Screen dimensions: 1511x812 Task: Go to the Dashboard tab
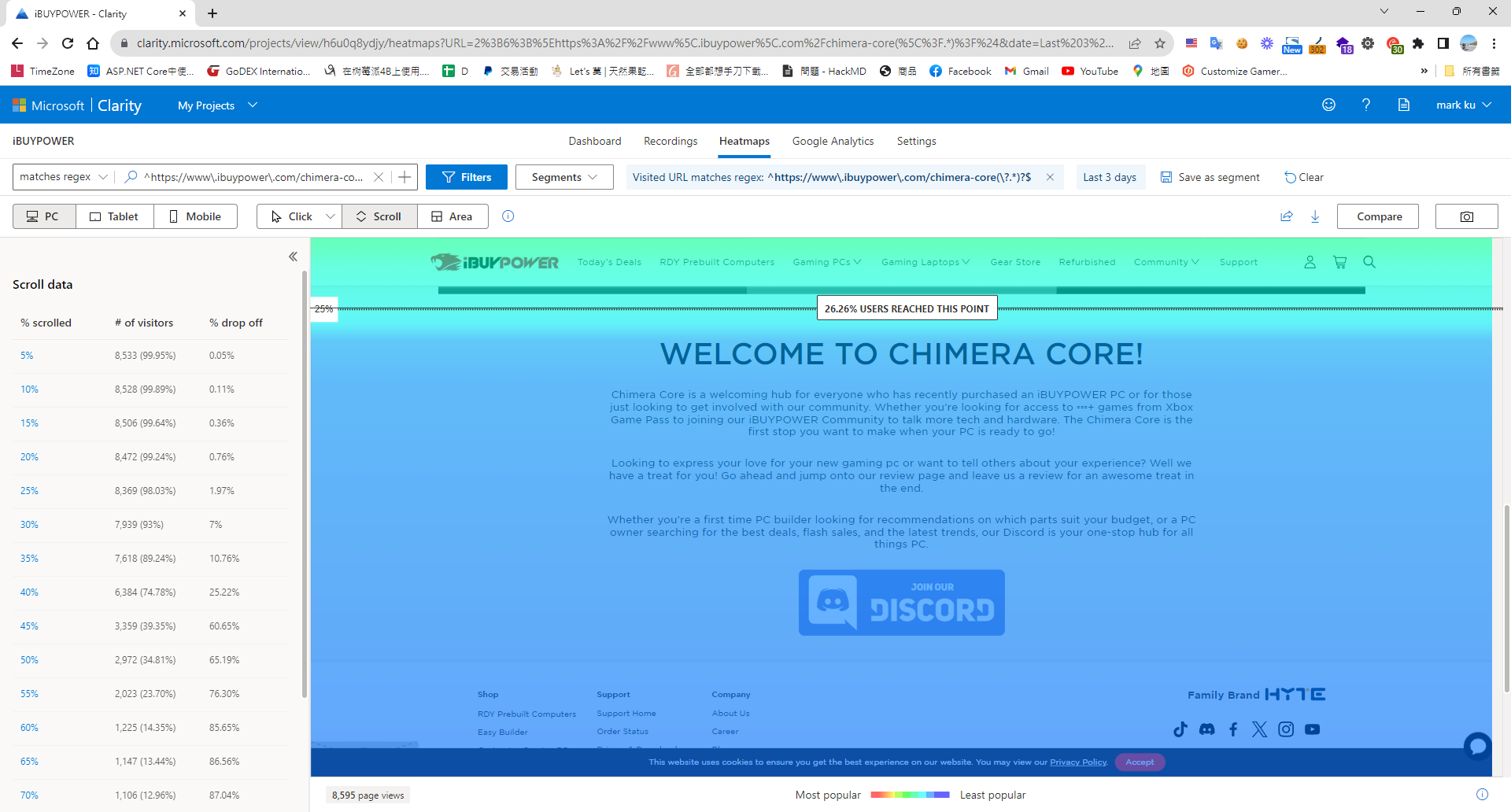(595, 141)
